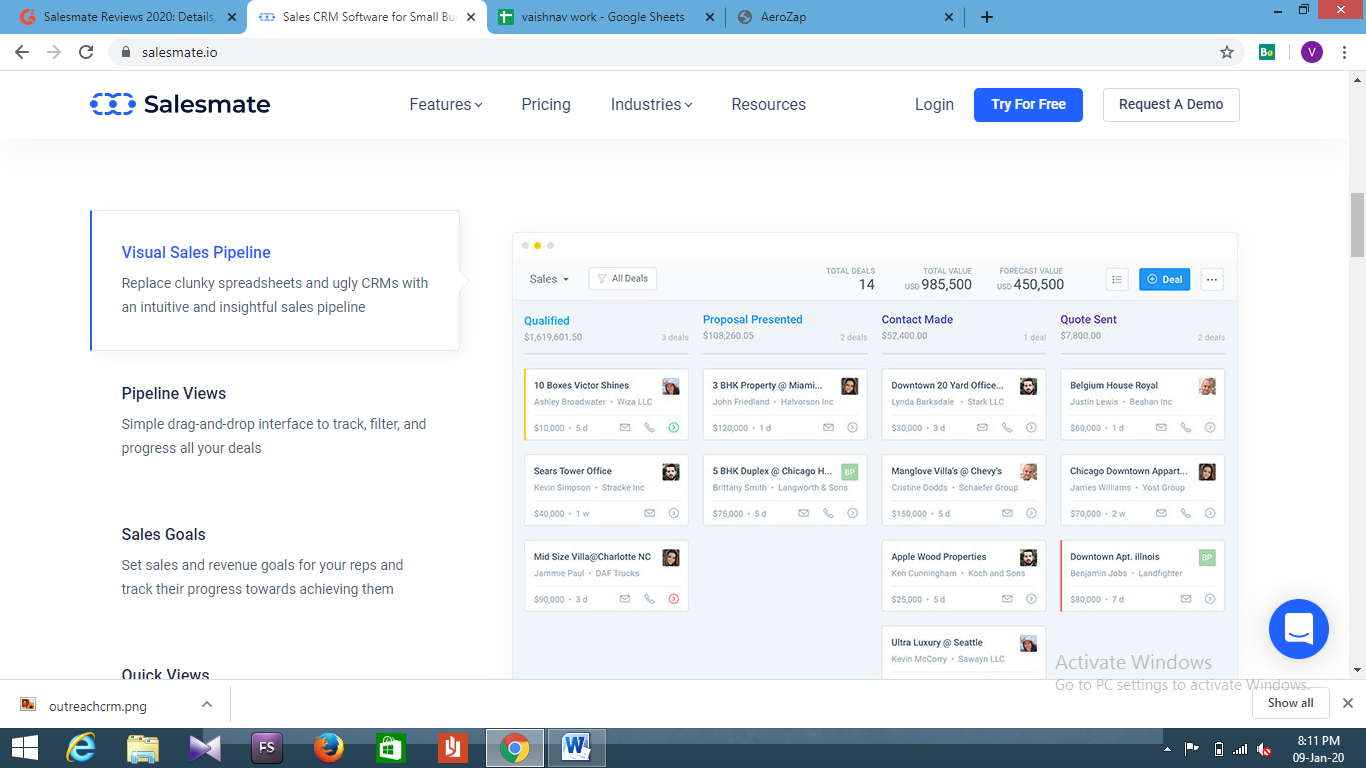The image size is (1366, 768).
Task: Open the Pricing menu item
Action: [546, 104]
